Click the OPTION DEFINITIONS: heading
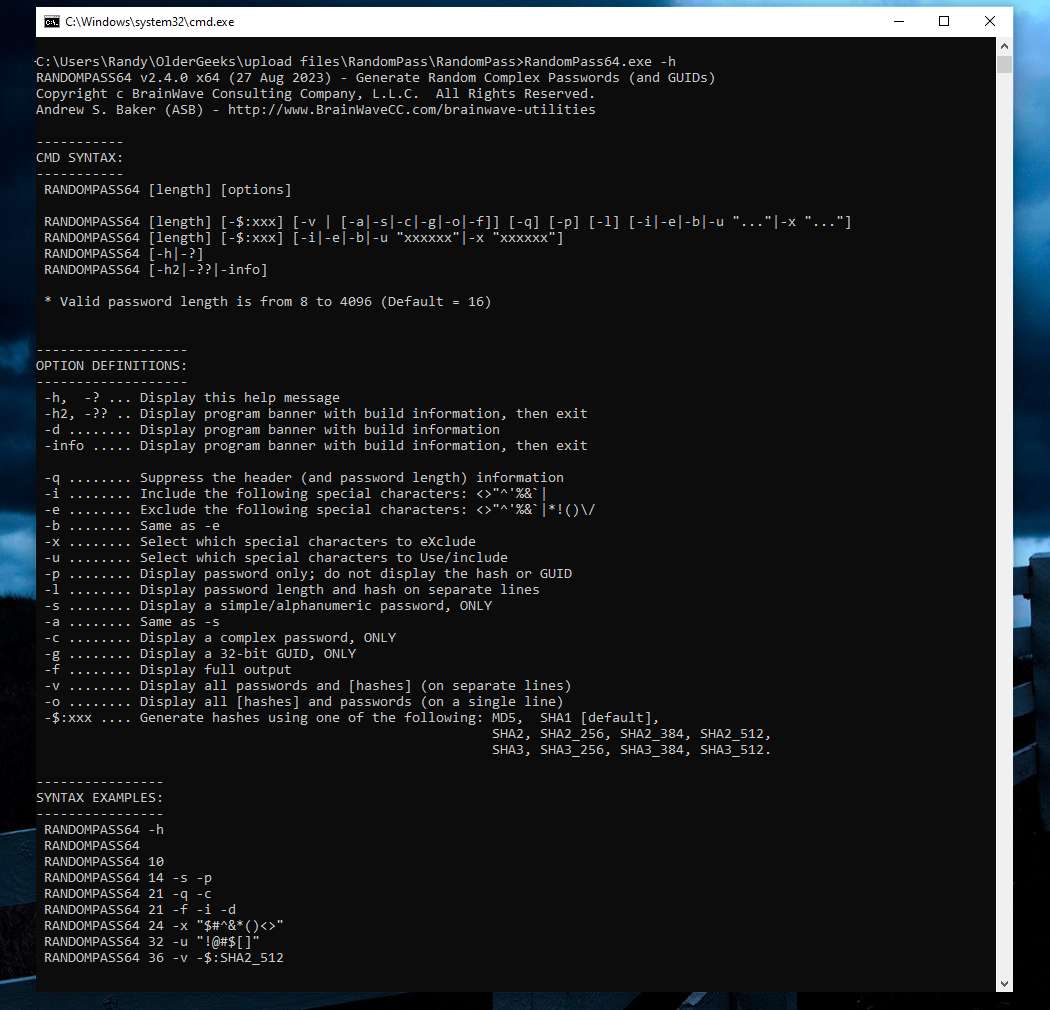The width and height of the screenshot is (1050, 1010). pos(112,366)
